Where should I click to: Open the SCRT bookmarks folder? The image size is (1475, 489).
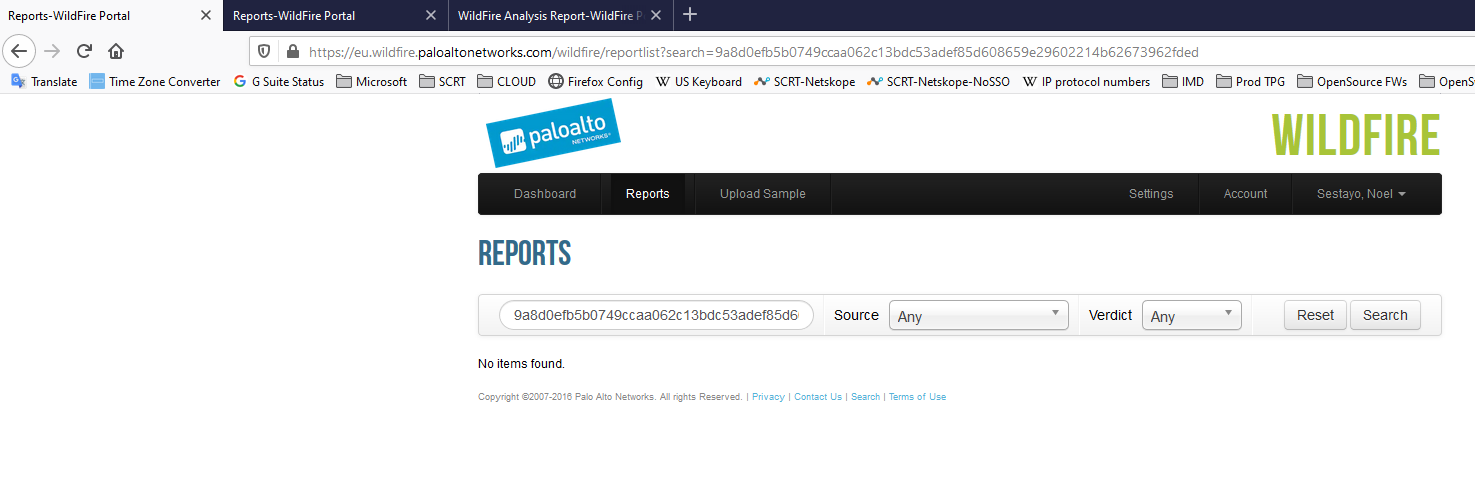click(443, 82)
